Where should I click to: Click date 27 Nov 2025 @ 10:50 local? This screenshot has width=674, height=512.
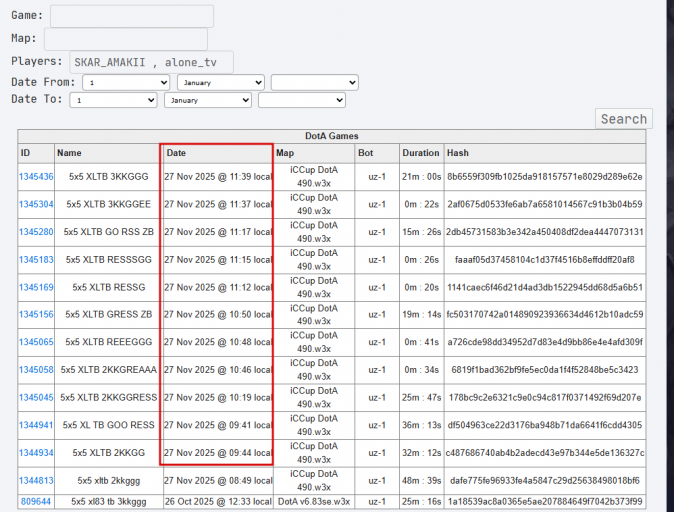(218, 314)
